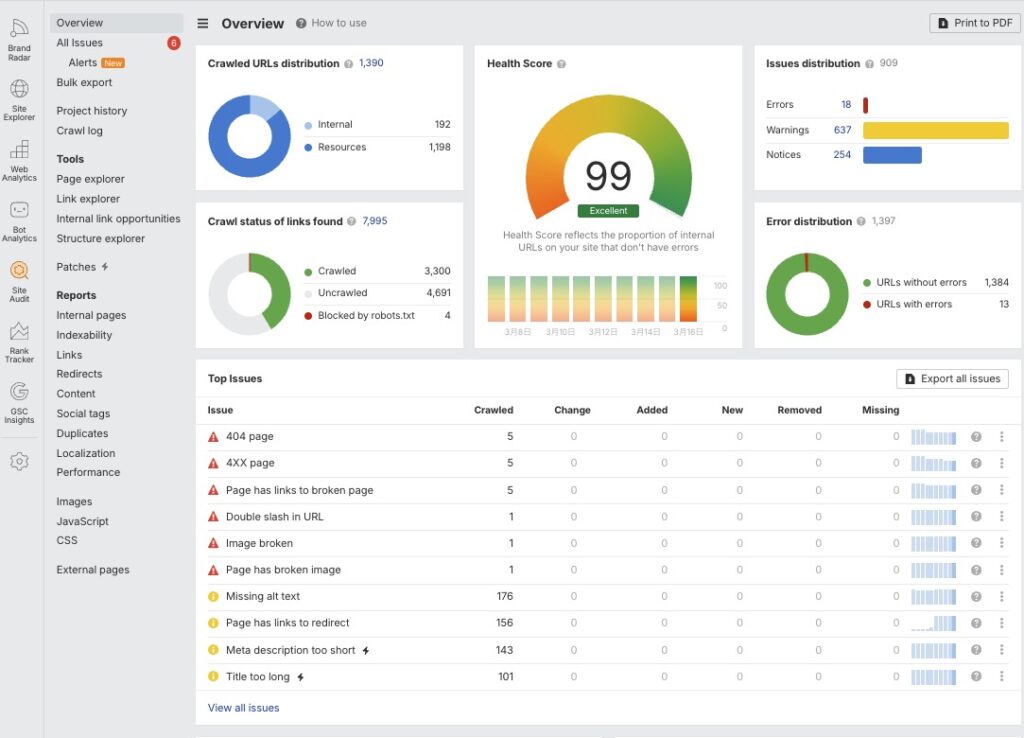Open the three-dot menu for Missing alt text
This screenshot has height=738, width=1024.
pos(1001,597)
